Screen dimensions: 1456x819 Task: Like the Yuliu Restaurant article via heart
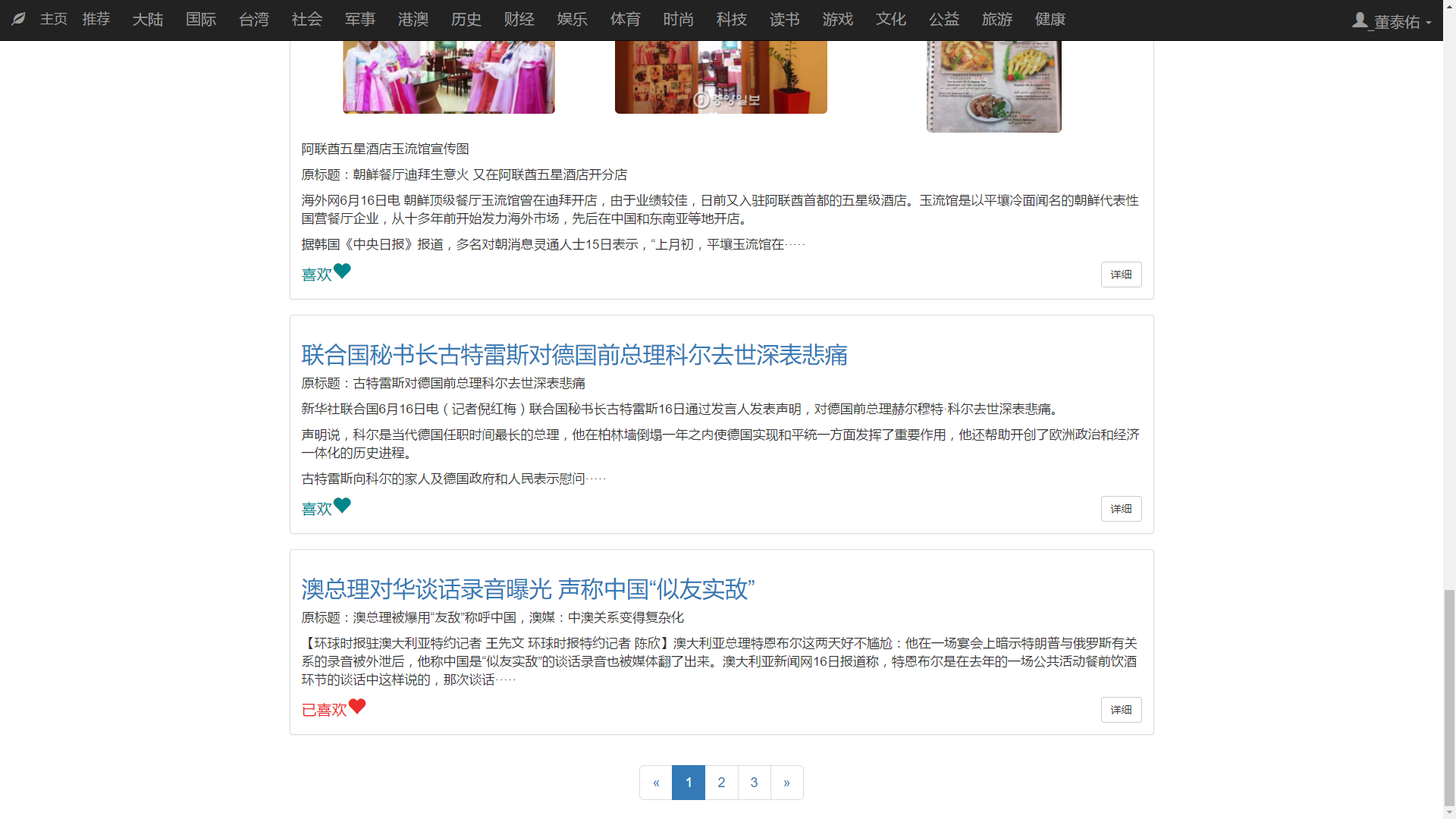coord(342,271)
